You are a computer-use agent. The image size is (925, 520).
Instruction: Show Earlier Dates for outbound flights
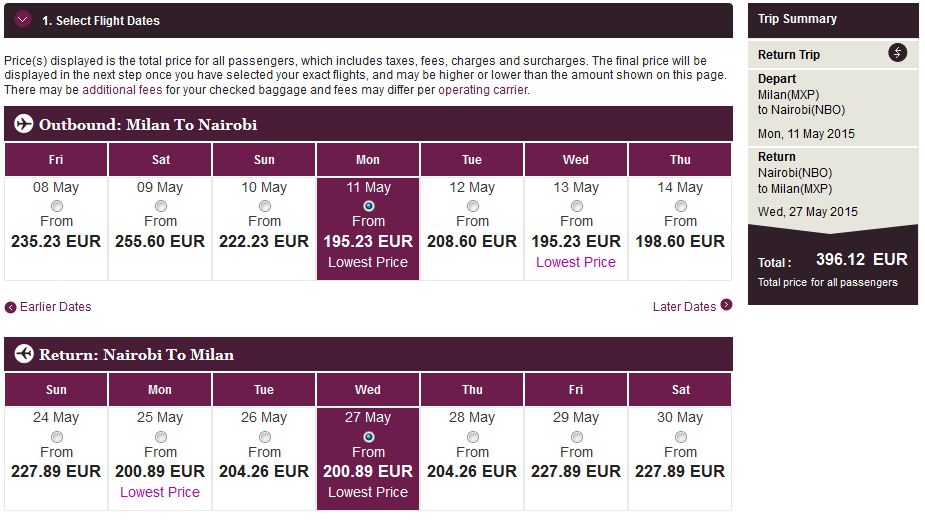pyautogui.click(x=55, y=307)
